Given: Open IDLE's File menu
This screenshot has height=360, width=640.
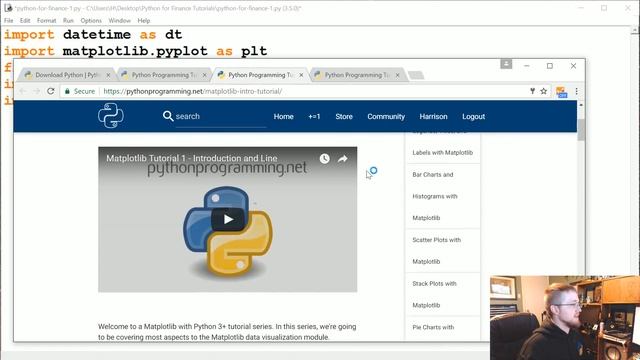Looking at the screenshot, I should [9, 20].
